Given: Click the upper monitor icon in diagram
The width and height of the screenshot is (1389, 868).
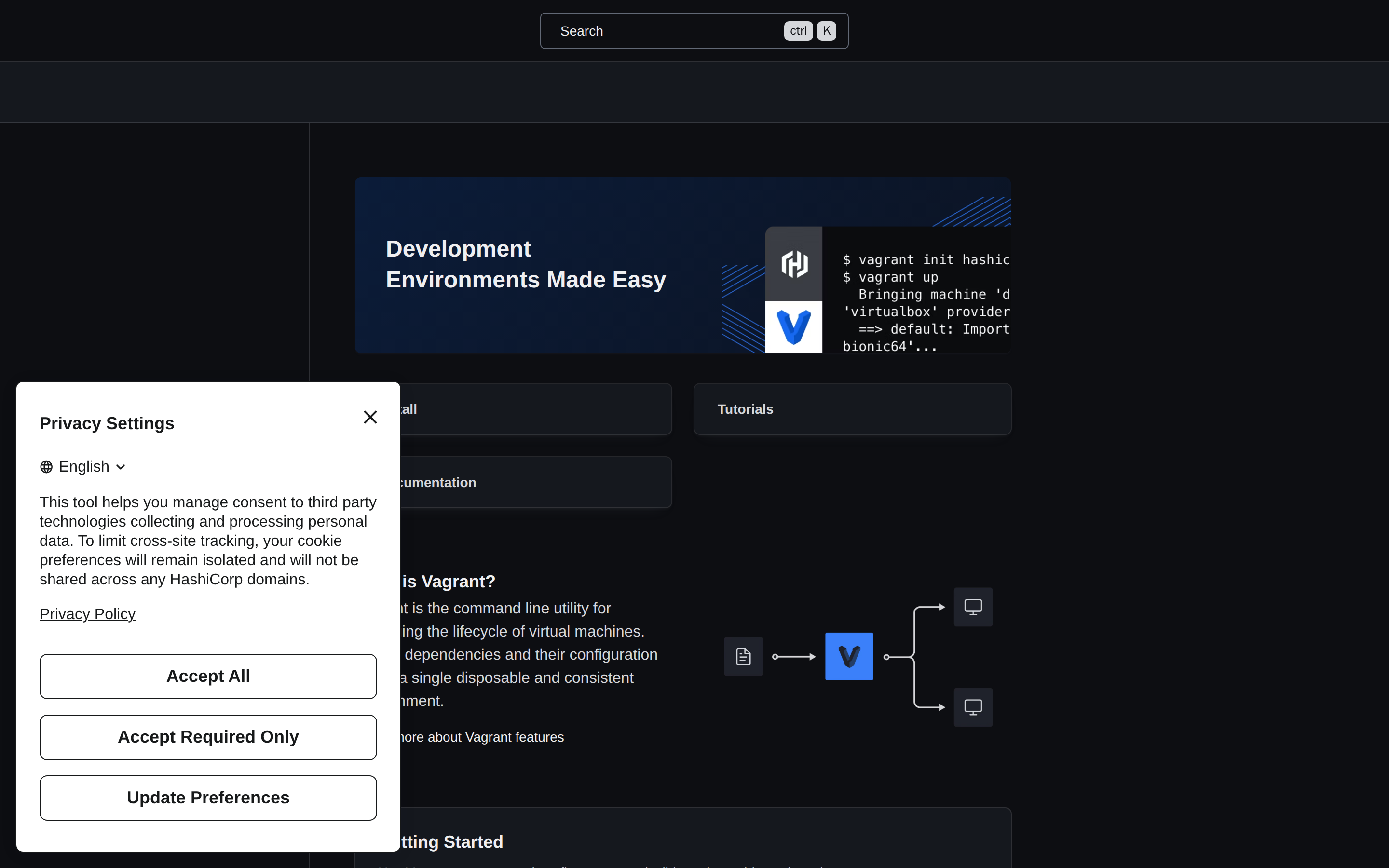Looking at the screenshot, I should pos(973,607).
